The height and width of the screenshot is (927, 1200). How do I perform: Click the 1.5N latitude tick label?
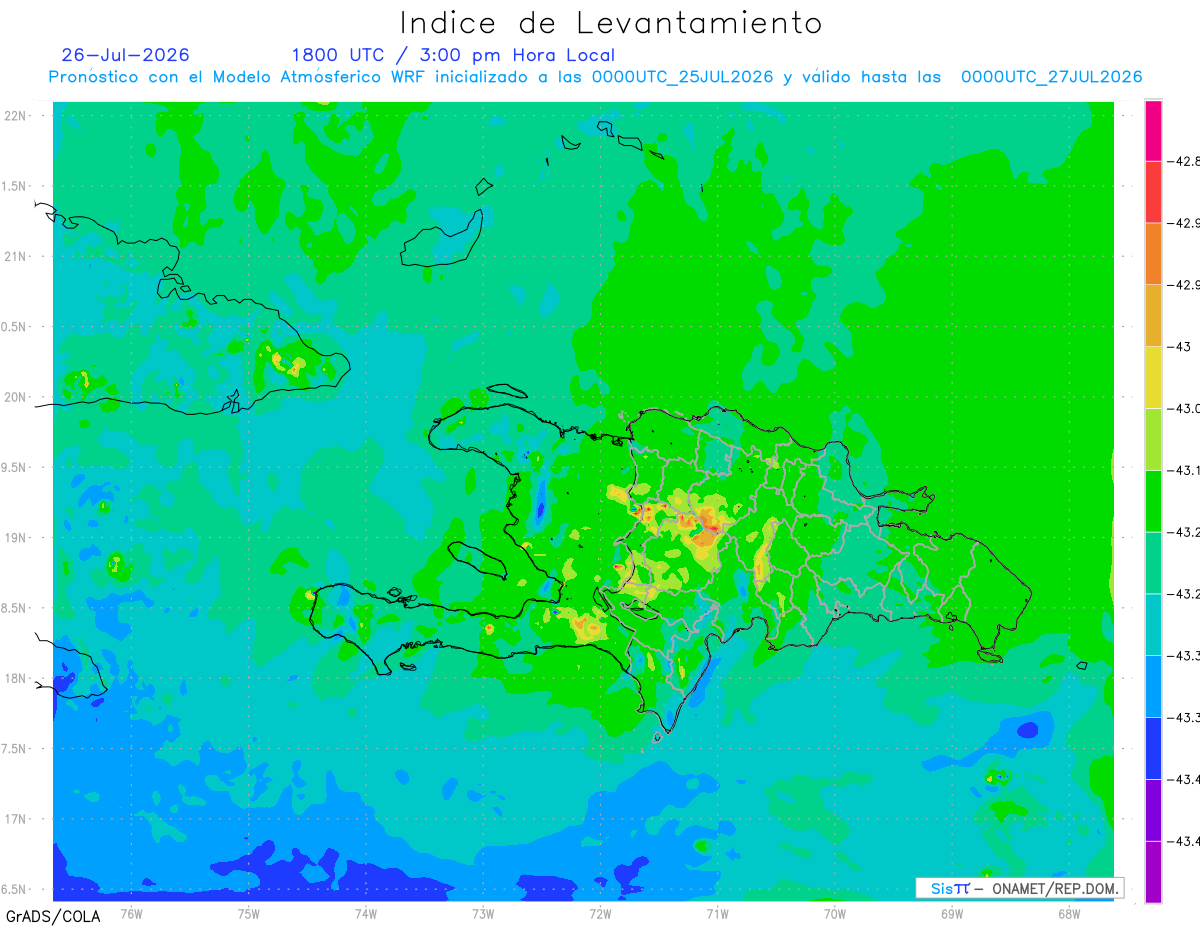(15, 186)
